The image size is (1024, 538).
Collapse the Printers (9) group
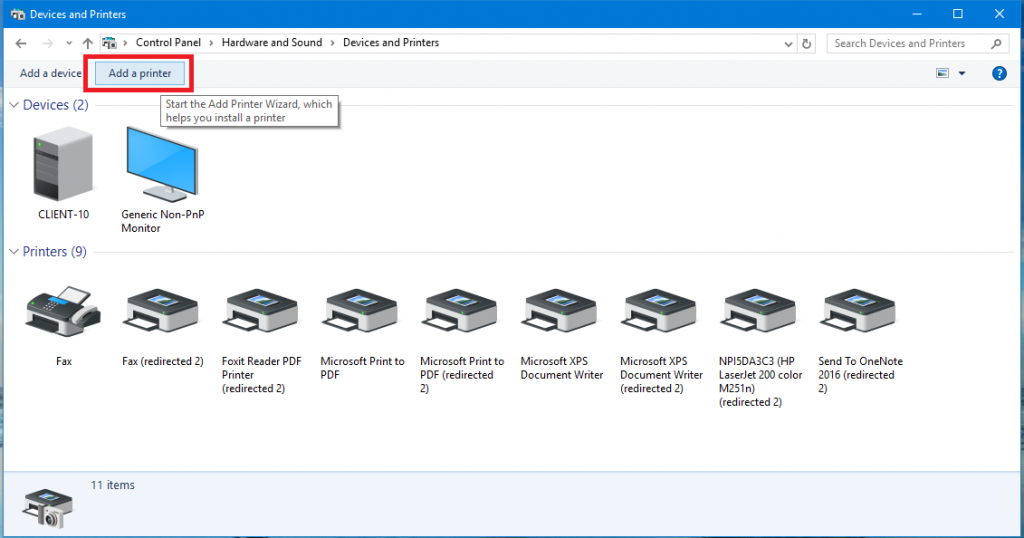(x=14, y=251)
